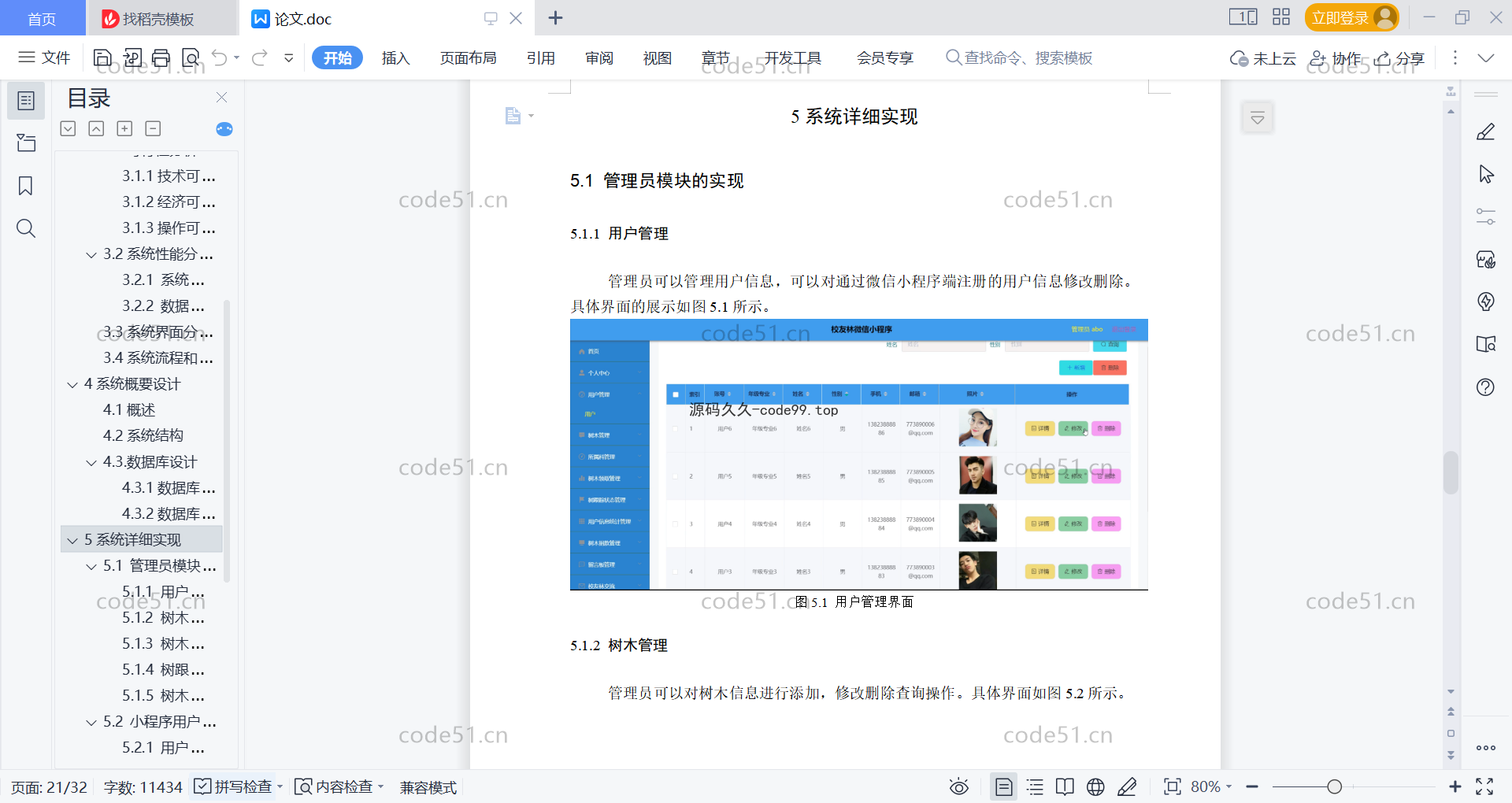Image resolution: width=1512 pixels, height=803 pixels.
Task: Click the vertical scrollbar thumb of document
Action: 1451,472
